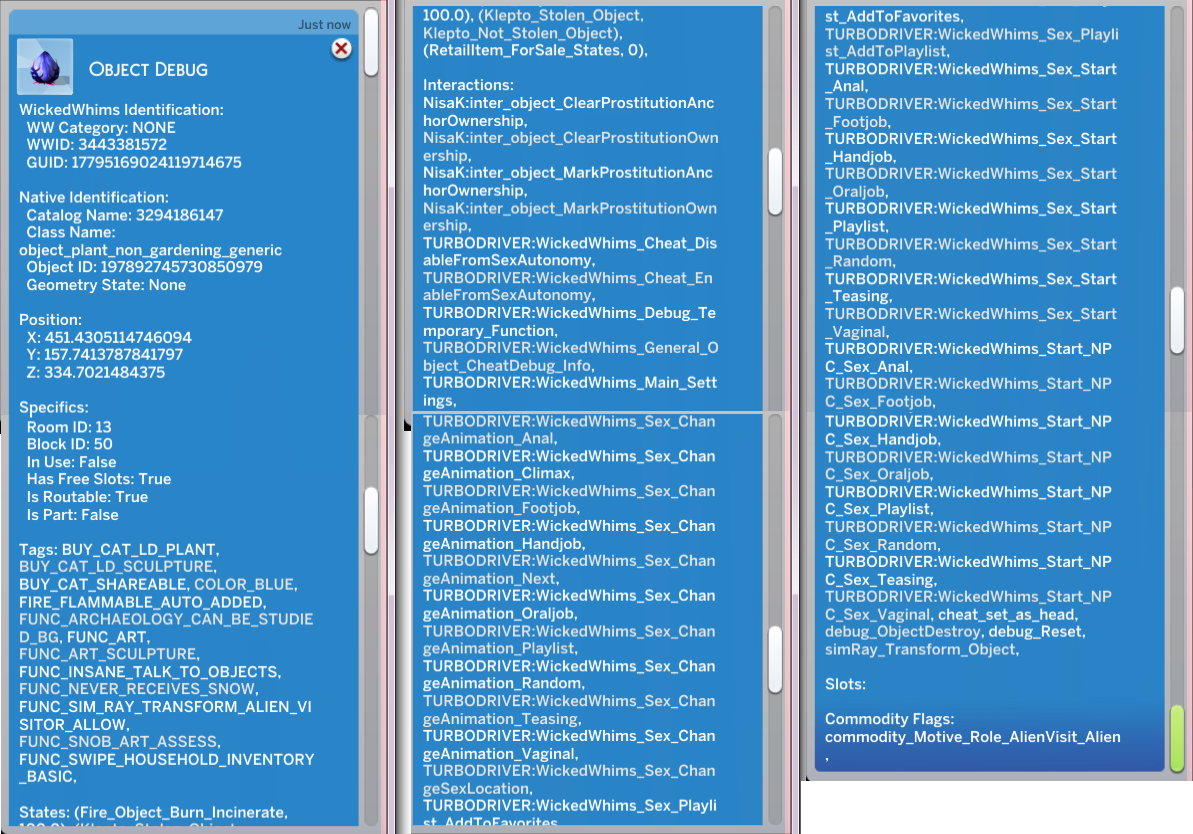Click the green scrollbar thumb beside Commodity Flags
The image size is (1193, 834).
pos(1177,738)
